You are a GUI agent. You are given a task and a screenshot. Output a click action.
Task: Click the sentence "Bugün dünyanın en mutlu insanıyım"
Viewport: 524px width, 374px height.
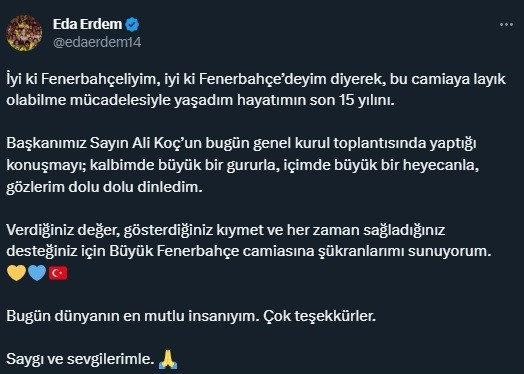pos(133,316)
